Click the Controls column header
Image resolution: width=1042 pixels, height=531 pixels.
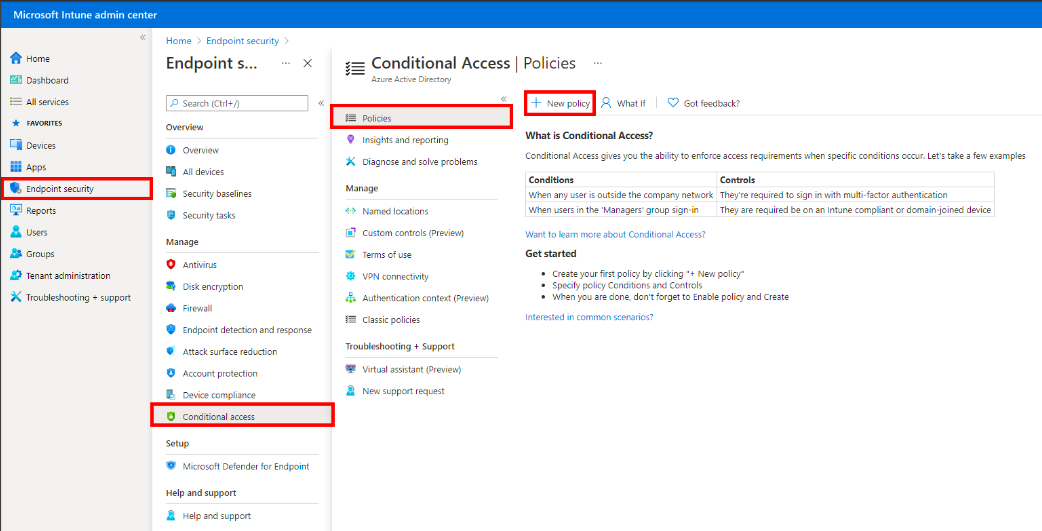737,180
